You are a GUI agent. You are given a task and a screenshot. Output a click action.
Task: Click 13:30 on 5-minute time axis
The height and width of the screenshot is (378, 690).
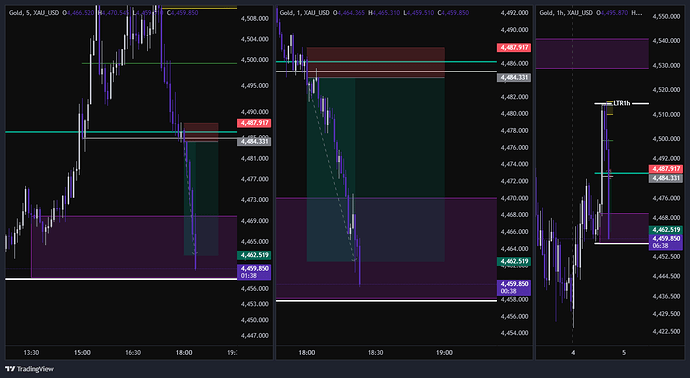coord(31,352)
